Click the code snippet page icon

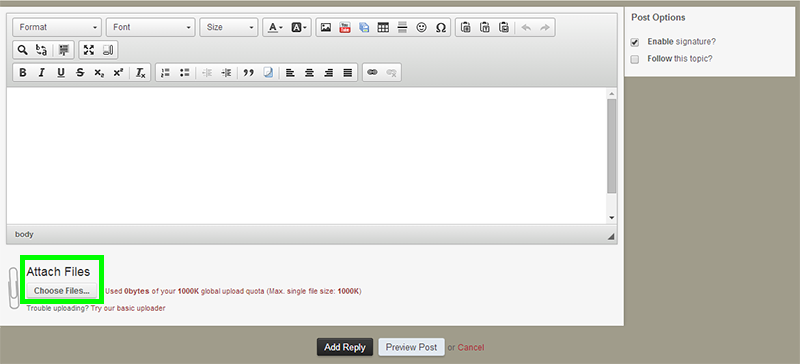click(x=268, y=72)
